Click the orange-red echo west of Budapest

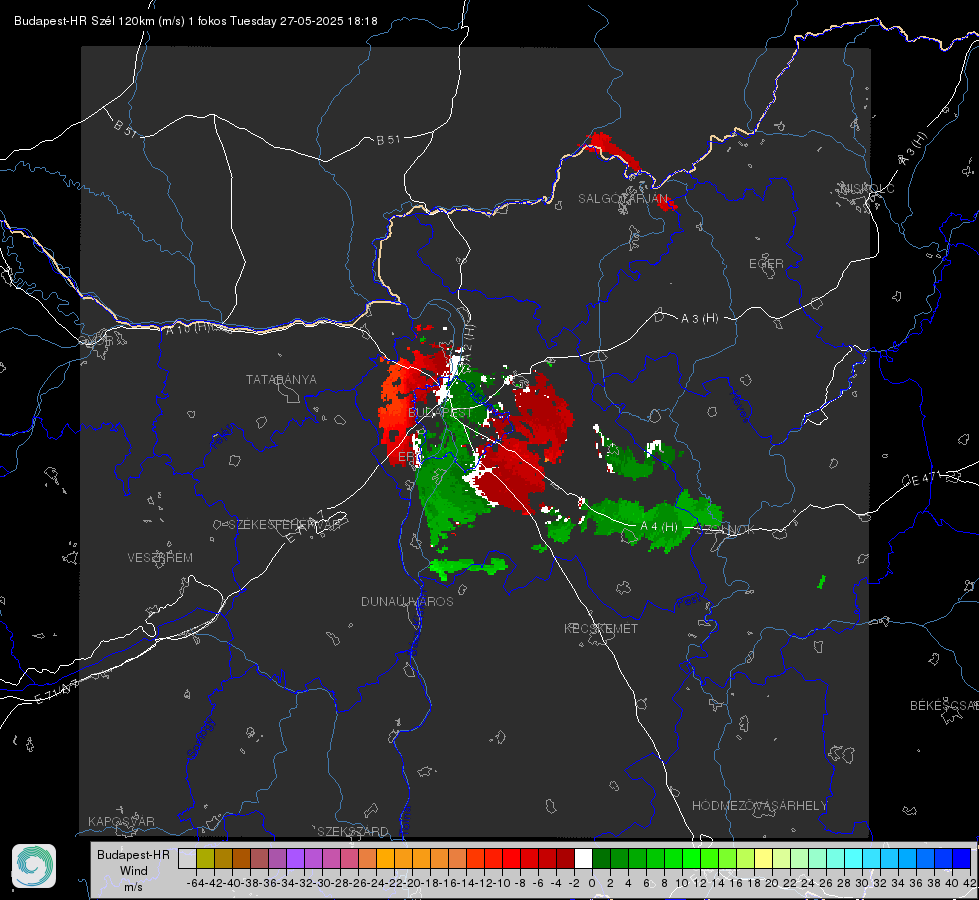(397, 409)
